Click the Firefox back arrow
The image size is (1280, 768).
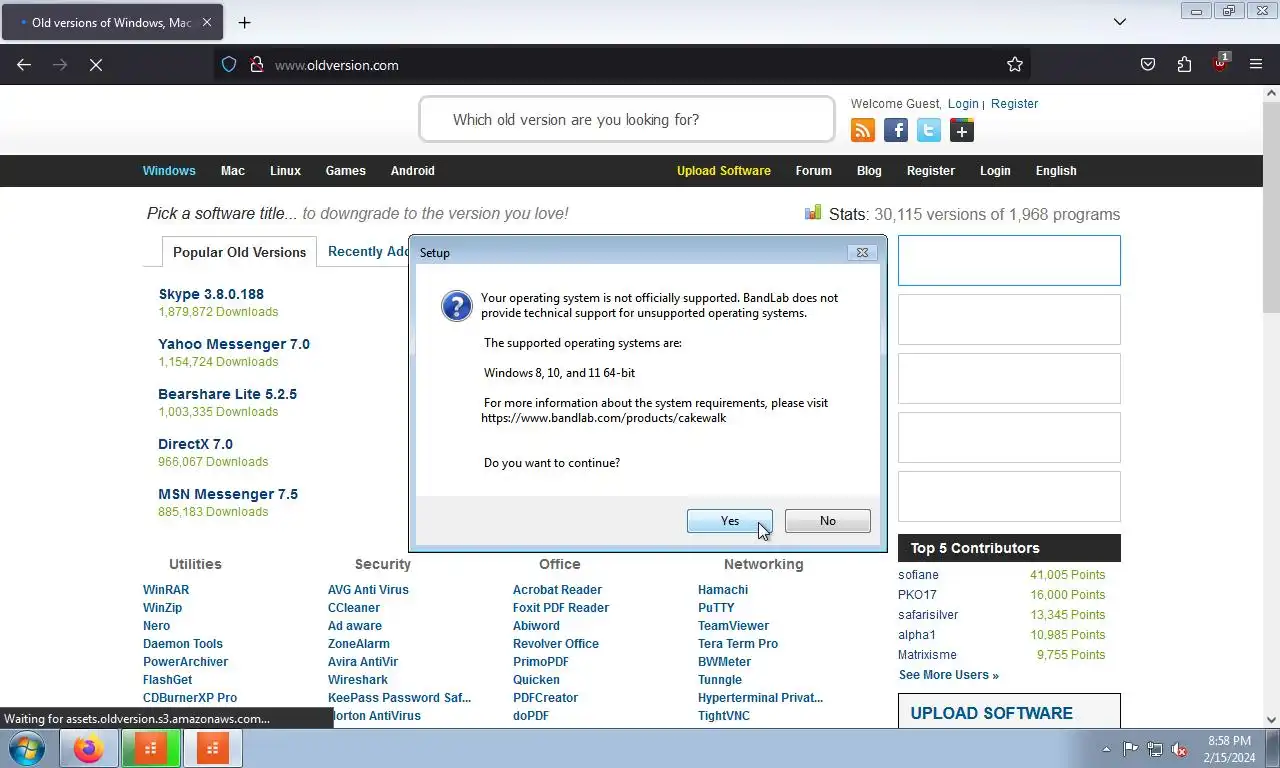tap(24, 65)
